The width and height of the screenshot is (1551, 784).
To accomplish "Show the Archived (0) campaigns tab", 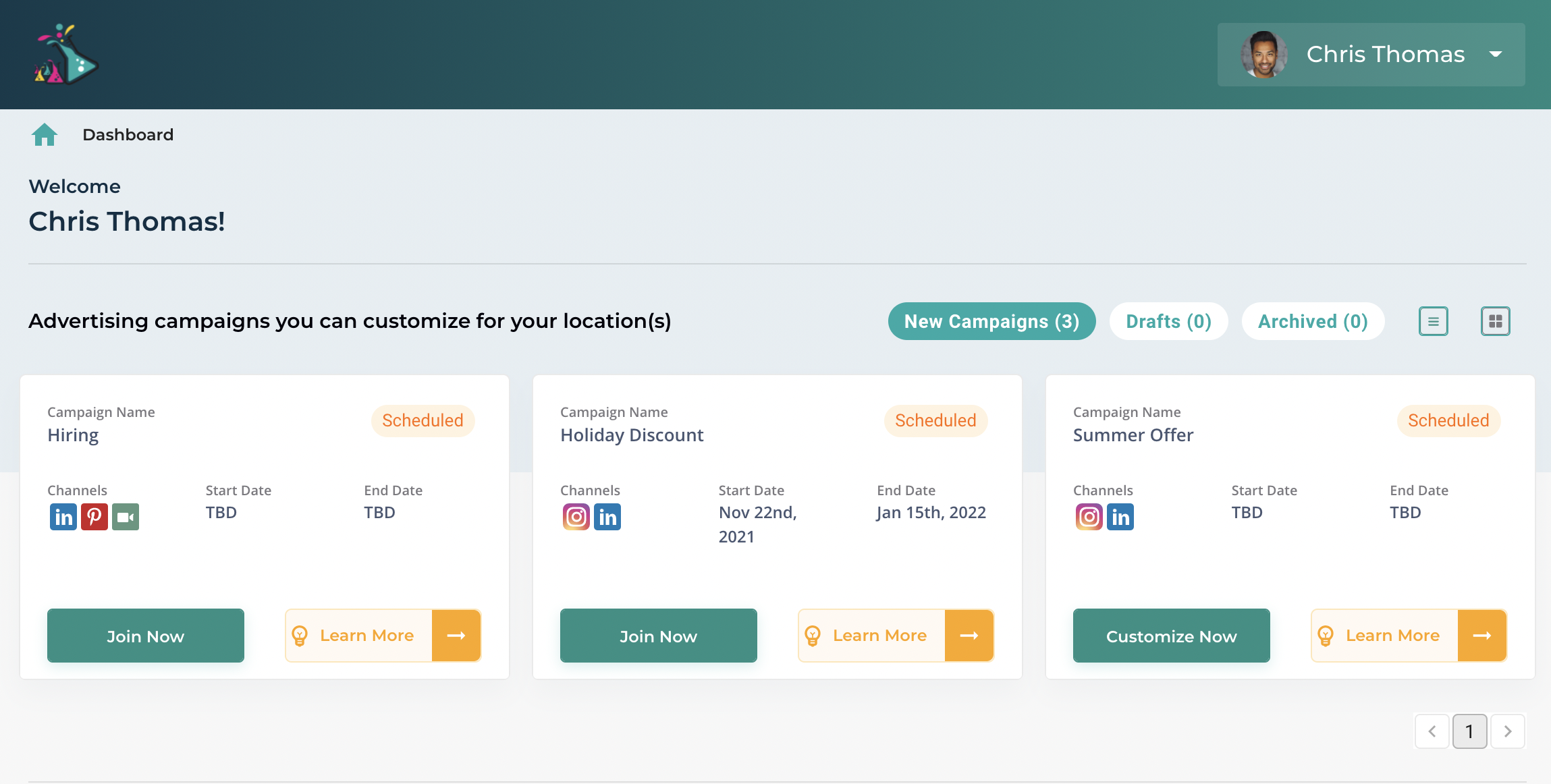I will pyautogui.click(x=1313, y=321).
